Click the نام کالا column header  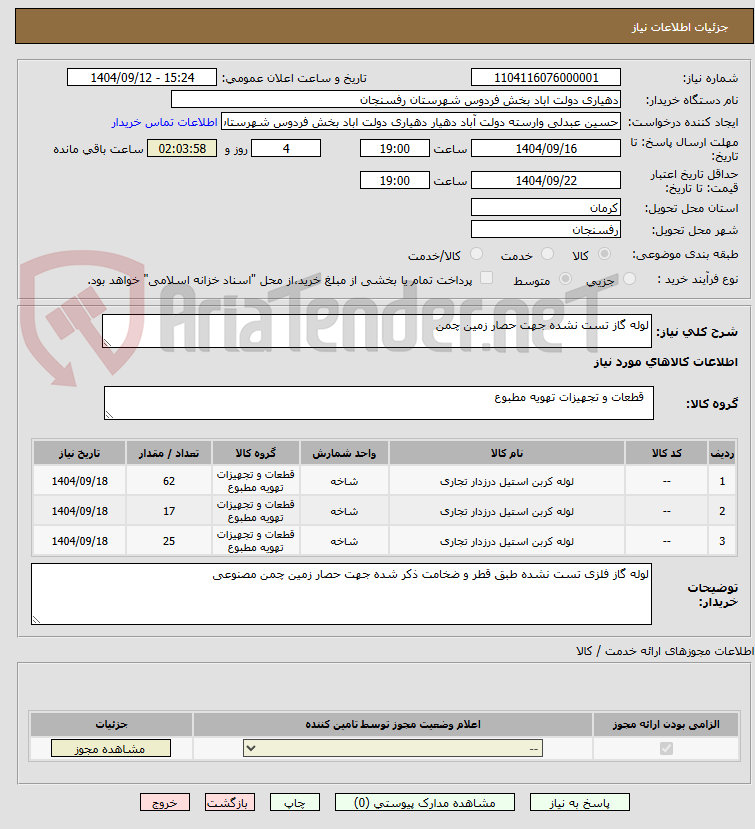click(x=507, y=453)
